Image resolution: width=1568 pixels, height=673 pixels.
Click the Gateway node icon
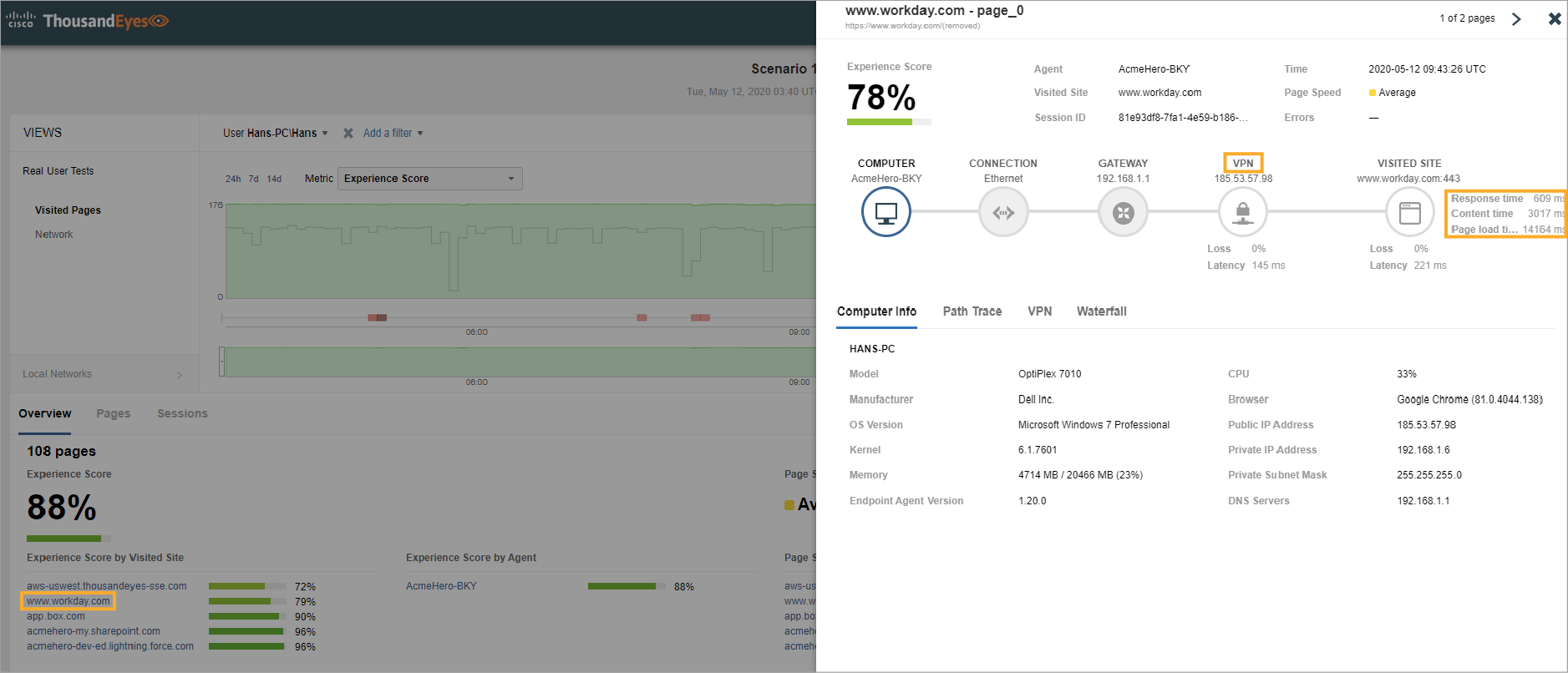pos(1123,213)
